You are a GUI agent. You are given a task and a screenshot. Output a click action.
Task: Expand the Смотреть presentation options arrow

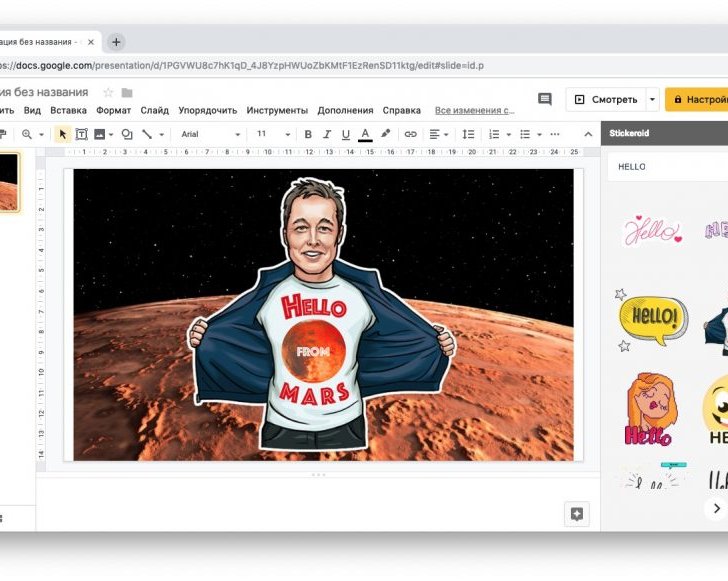(652, 99)
